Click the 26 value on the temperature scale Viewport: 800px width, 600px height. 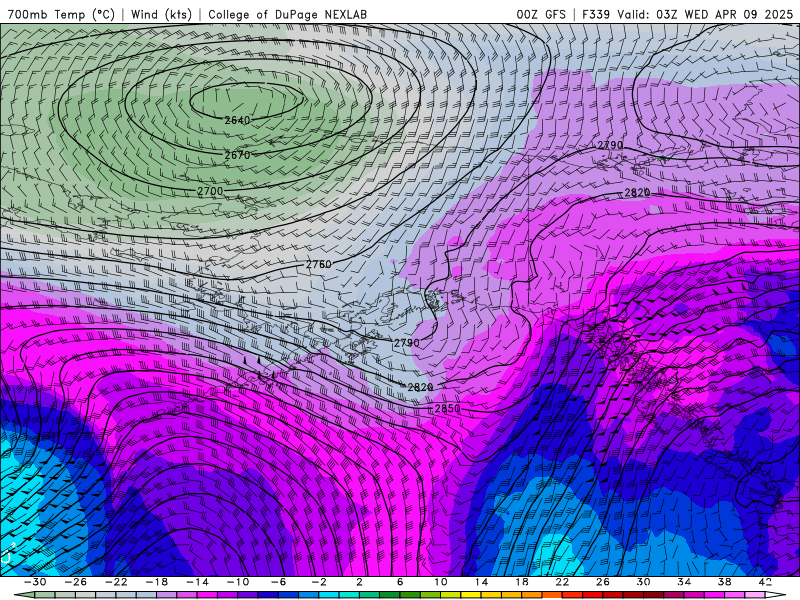tap(603, 582)
